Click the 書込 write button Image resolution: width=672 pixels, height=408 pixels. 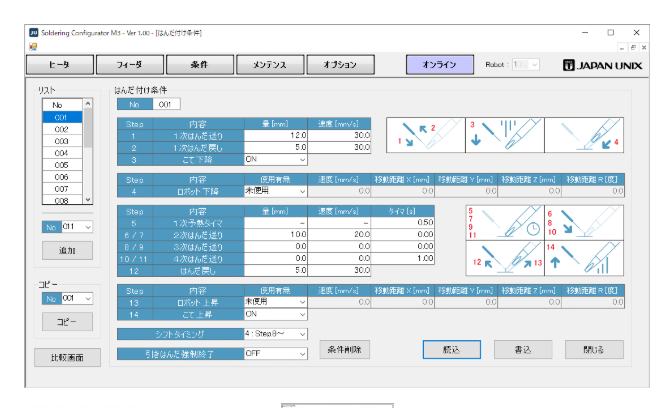tap(523, 350)
